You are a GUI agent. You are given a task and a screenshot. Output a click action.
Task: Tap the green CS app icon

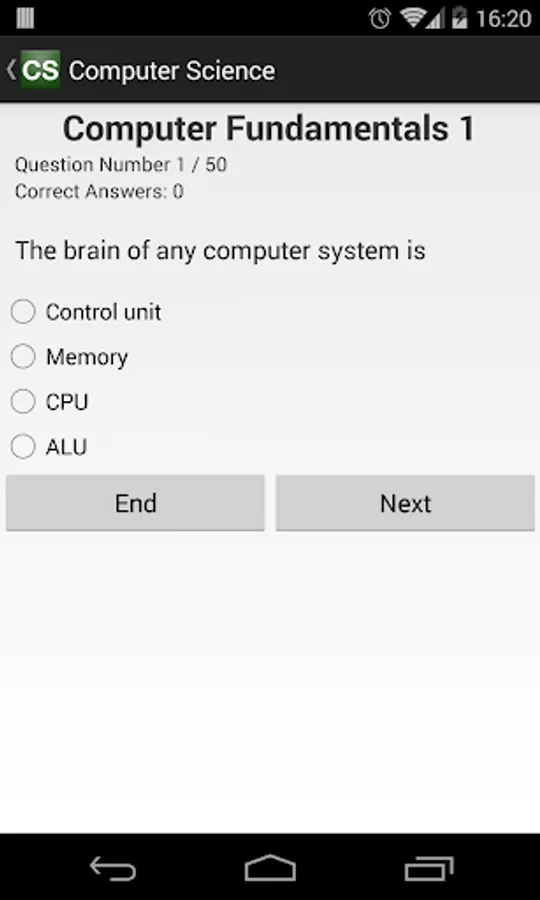pyautogui.click(x=40, y=70)
